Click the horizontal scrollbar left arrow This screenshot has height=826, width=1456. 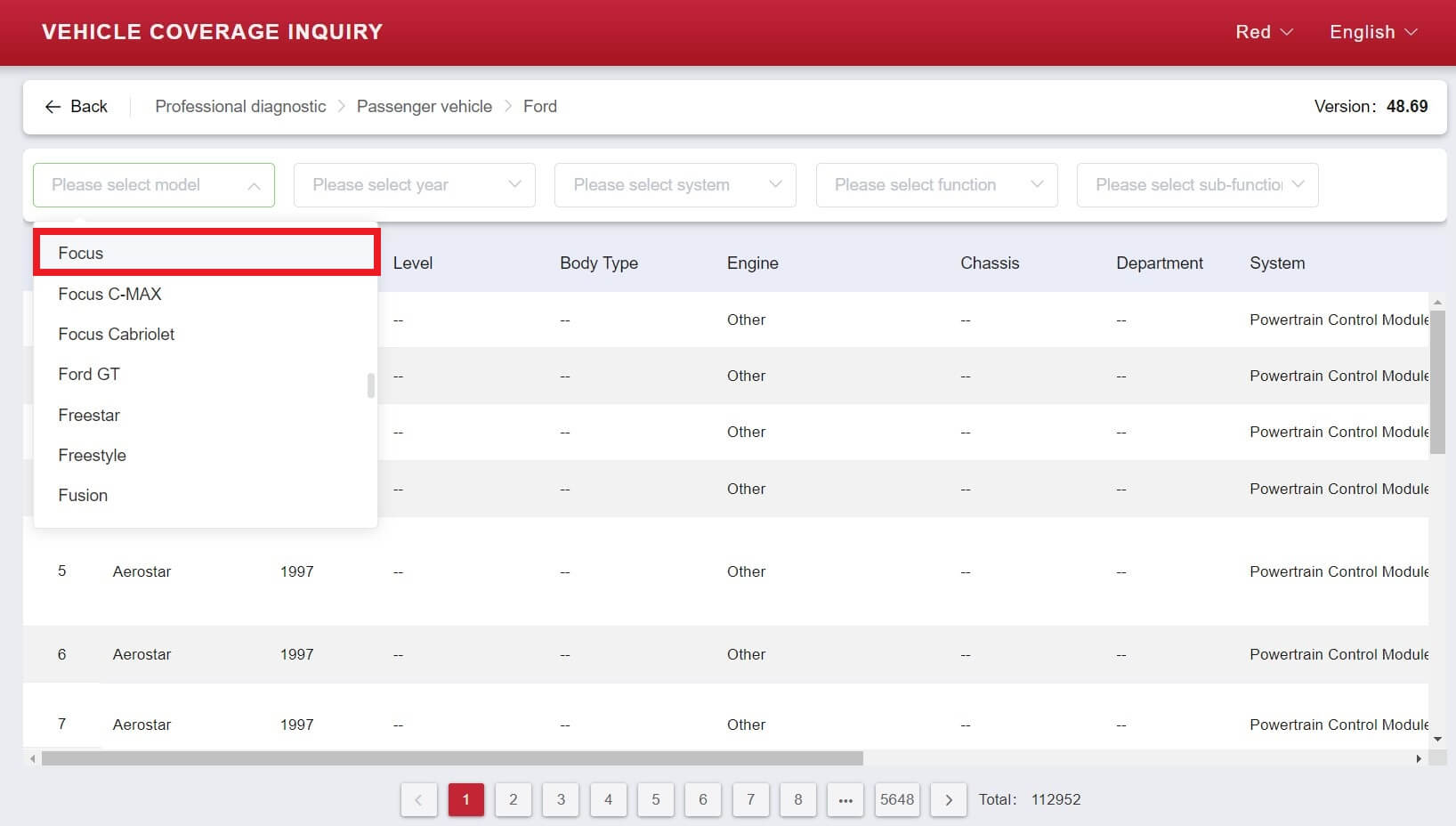coord(33,758)
